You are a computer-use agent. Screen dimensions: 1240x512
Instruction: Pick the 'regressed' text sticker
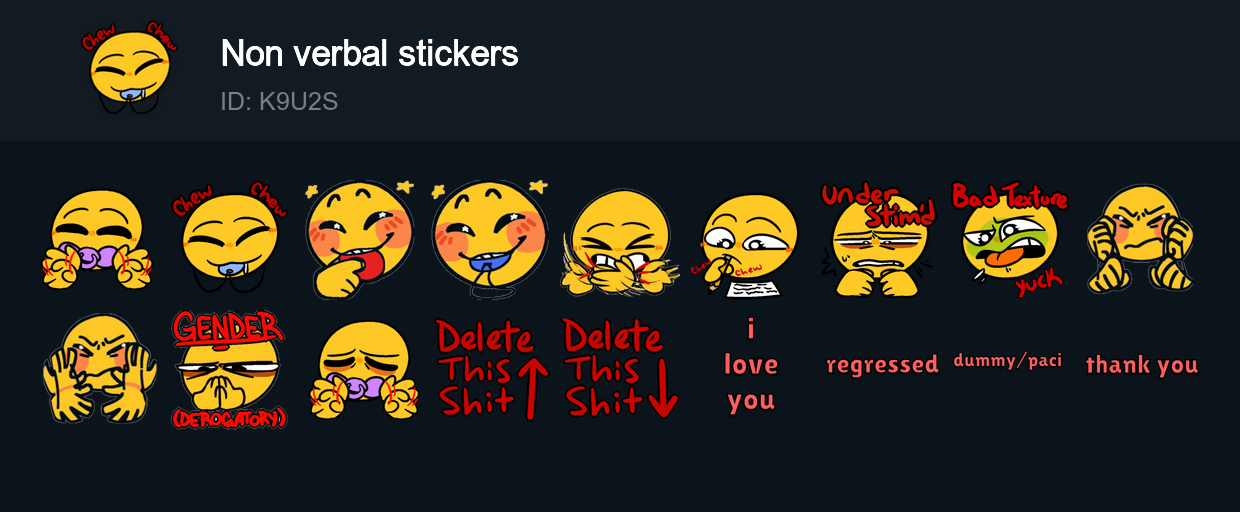point(882,364)
